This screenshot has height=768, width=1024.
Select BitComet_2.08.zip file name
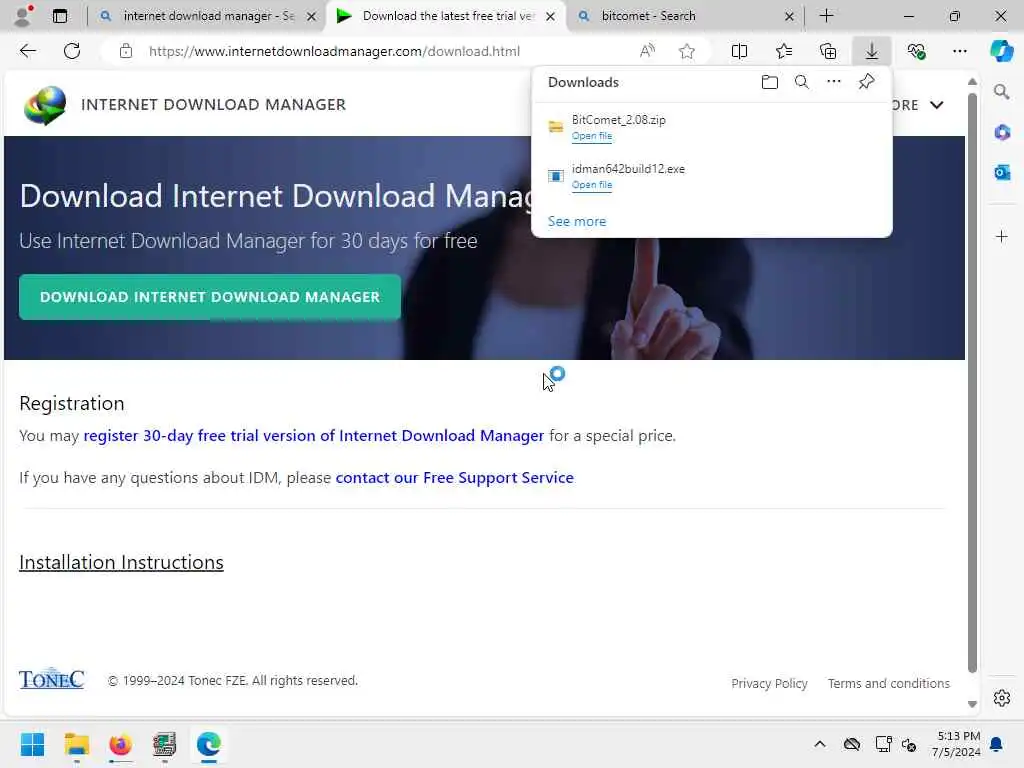(618, 120)
